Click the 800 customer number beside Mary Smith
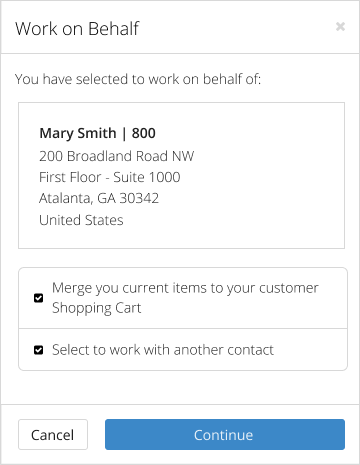This screenshot has width=360, height=465. [x=144, y=133]
